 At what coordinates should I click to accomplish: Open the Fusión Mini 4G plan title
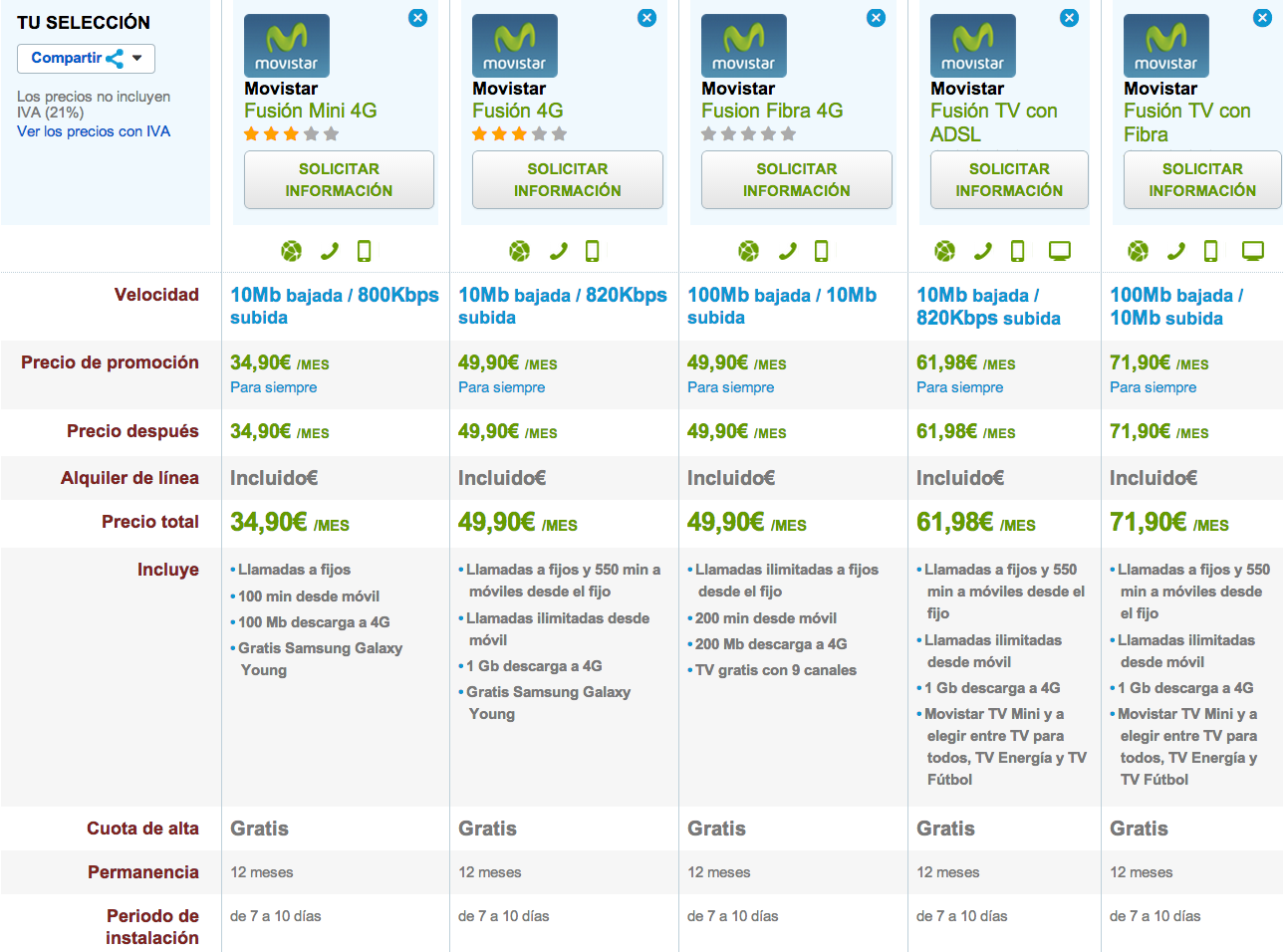coord(311,111)
